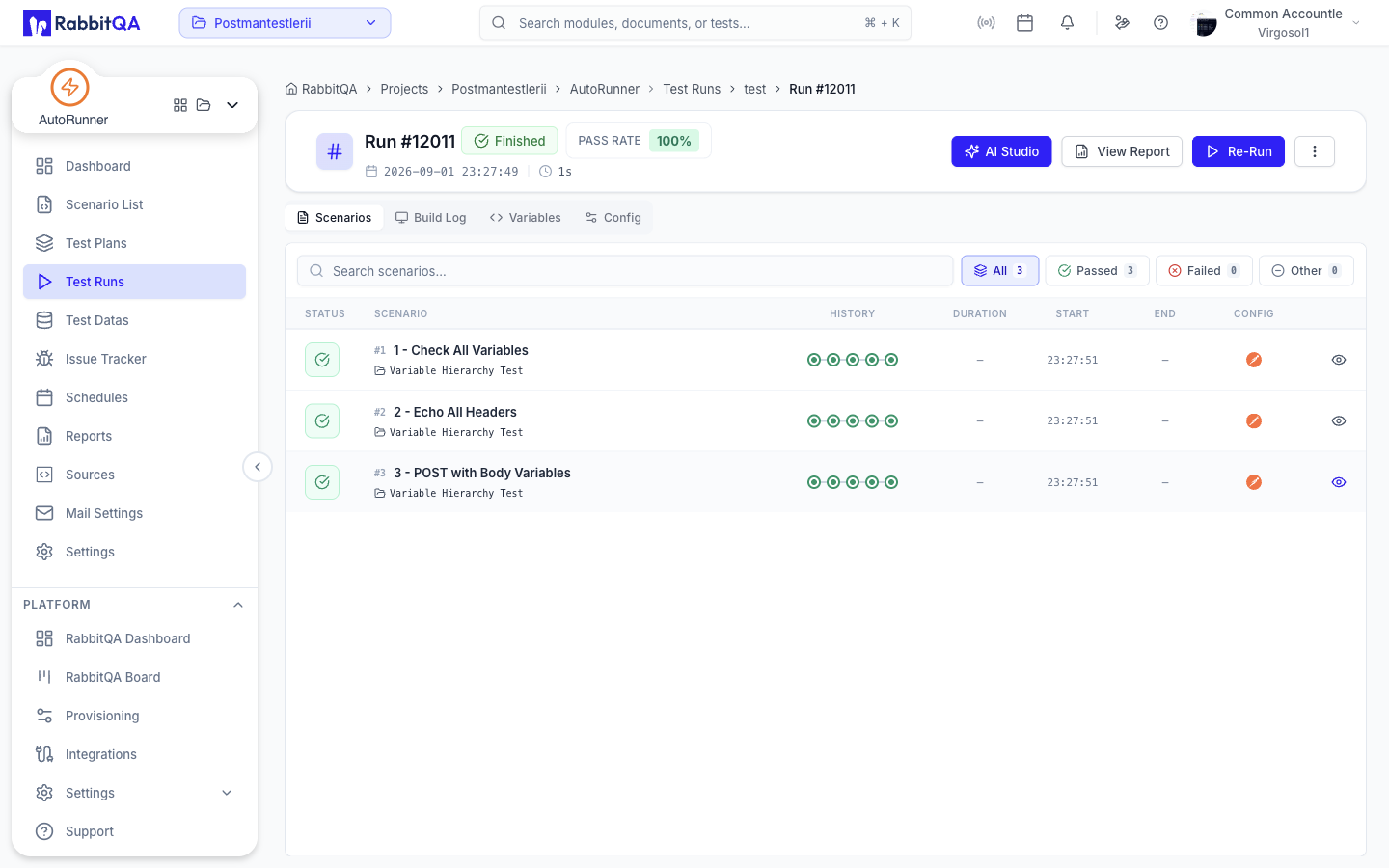Image resolution: width=1389 pixels, height=868 pixels.
Task: Click the config icon for Check All Variables
Action: (1254, 360)
